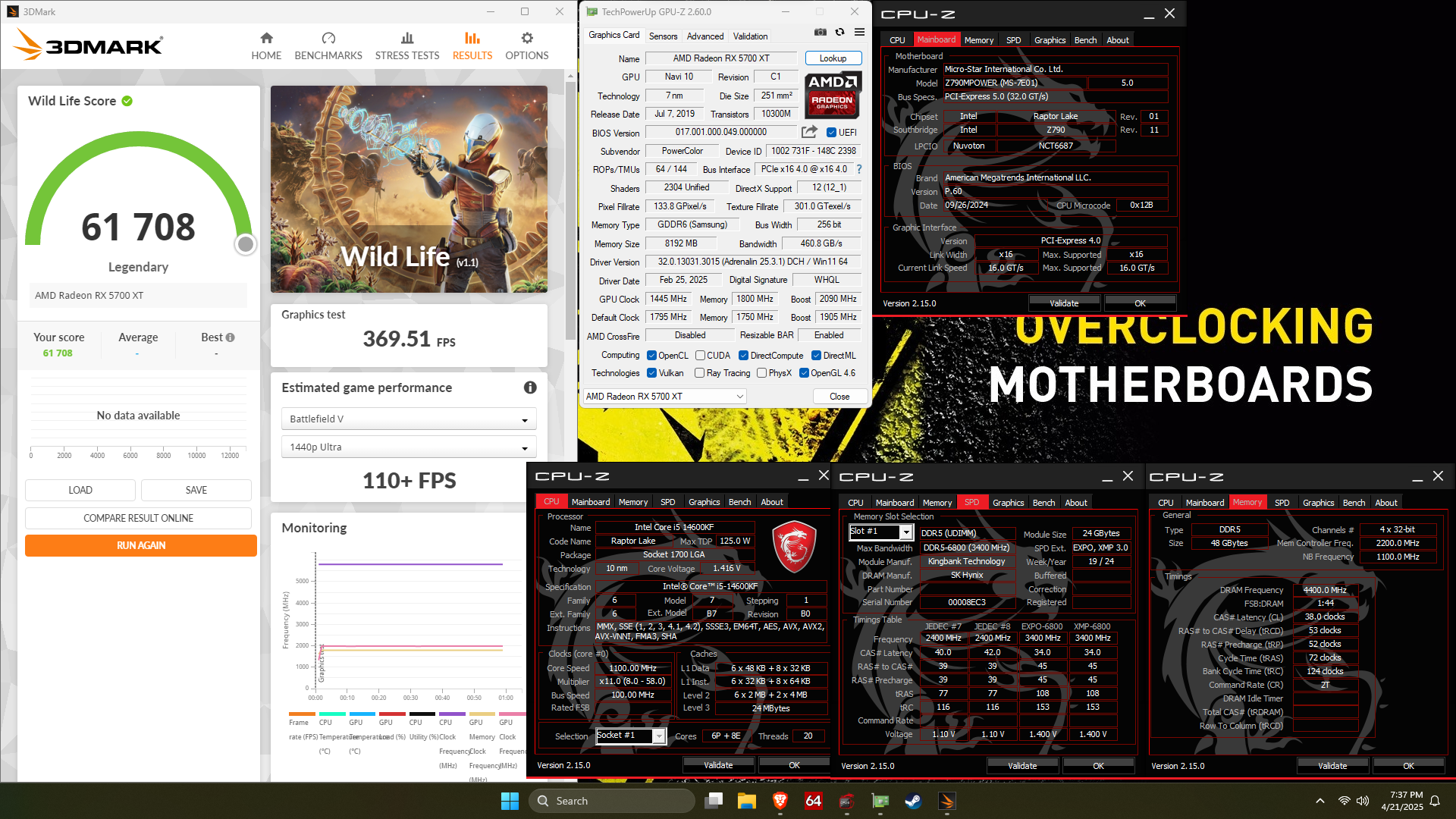Viewport: 1456px width, 819px height.
Task: Open 3DMark OPTIONS gear
Action: (x=527, y=46)
